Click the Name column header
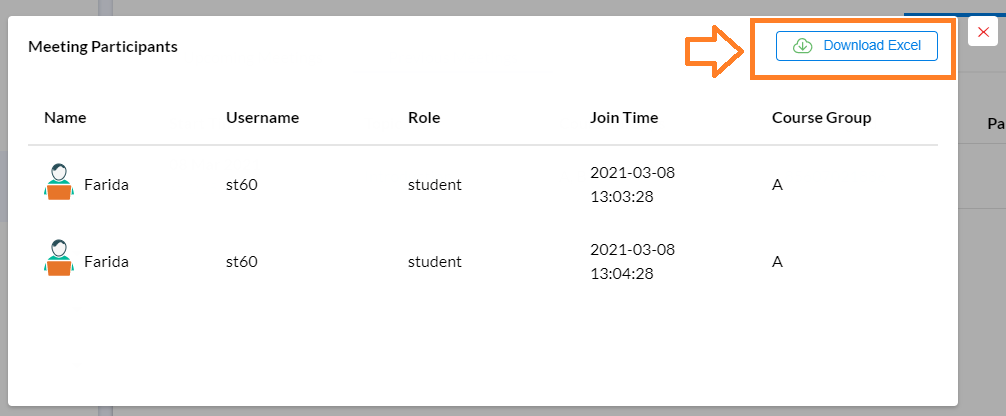 coord(65,118)
